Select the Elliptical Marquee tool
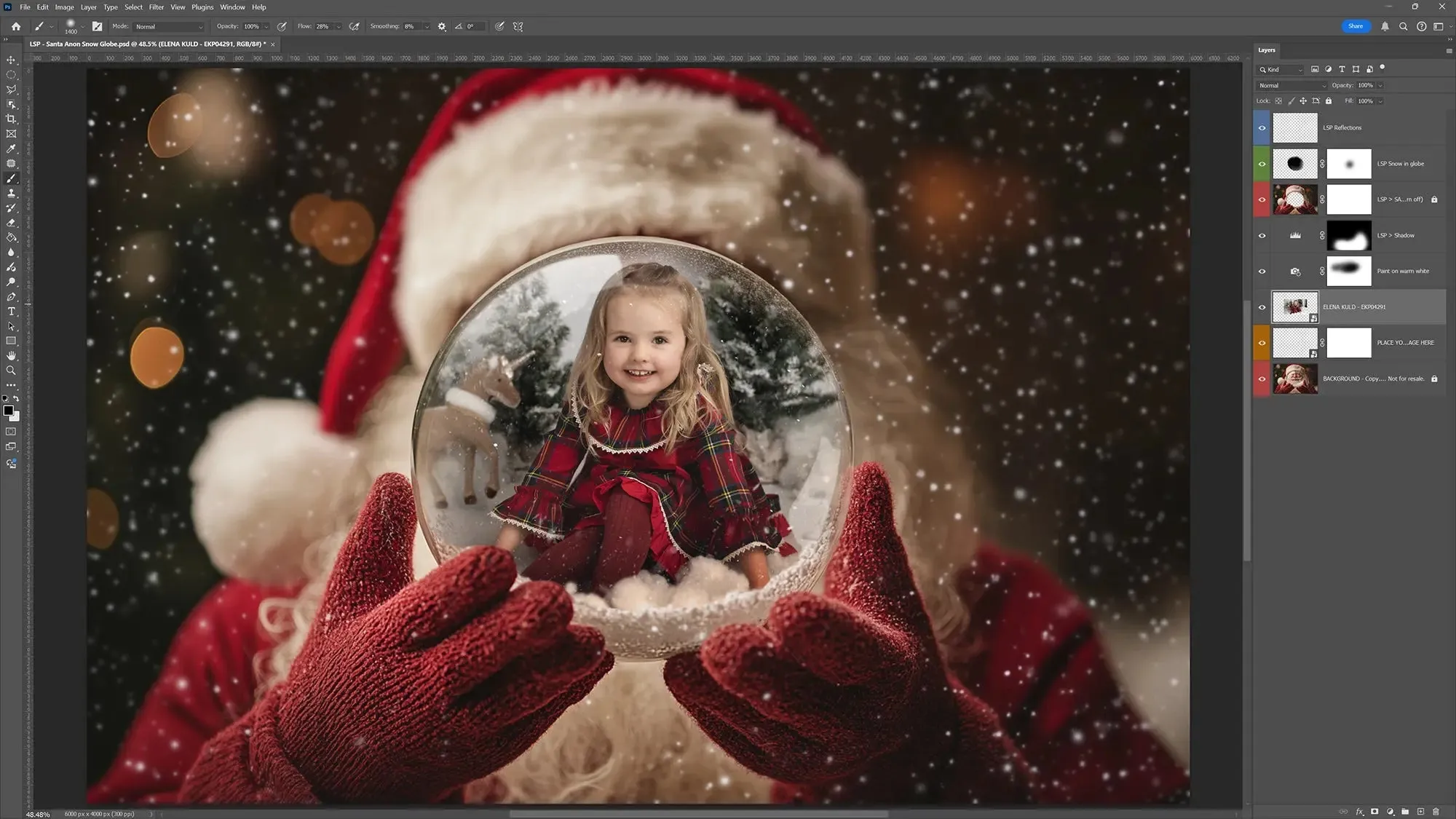 click(x=11, y=75)
